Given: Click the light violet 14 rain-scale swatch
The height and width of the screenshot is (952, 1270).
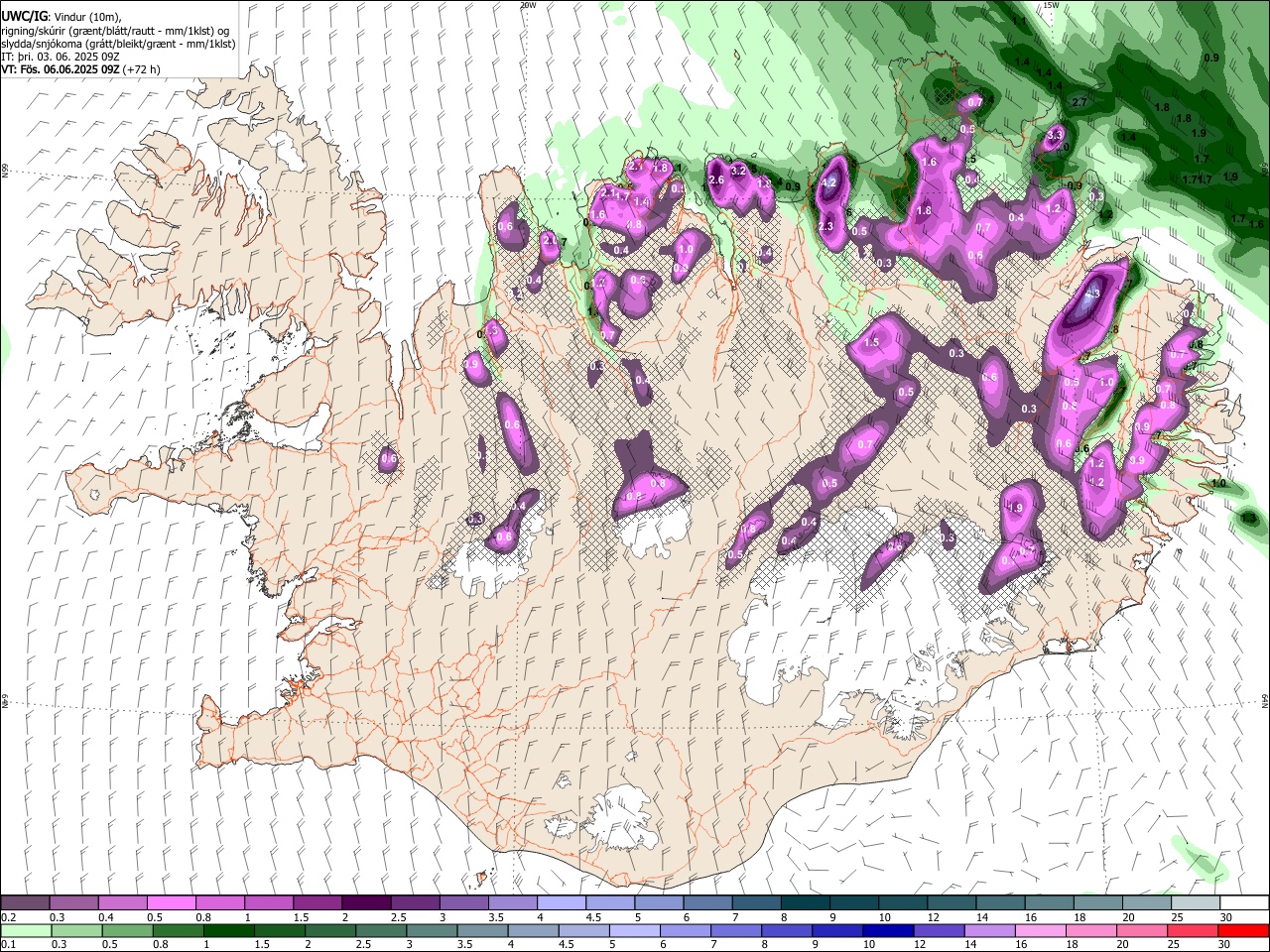Looking at the screenshot, I should (x=989, y=930).
